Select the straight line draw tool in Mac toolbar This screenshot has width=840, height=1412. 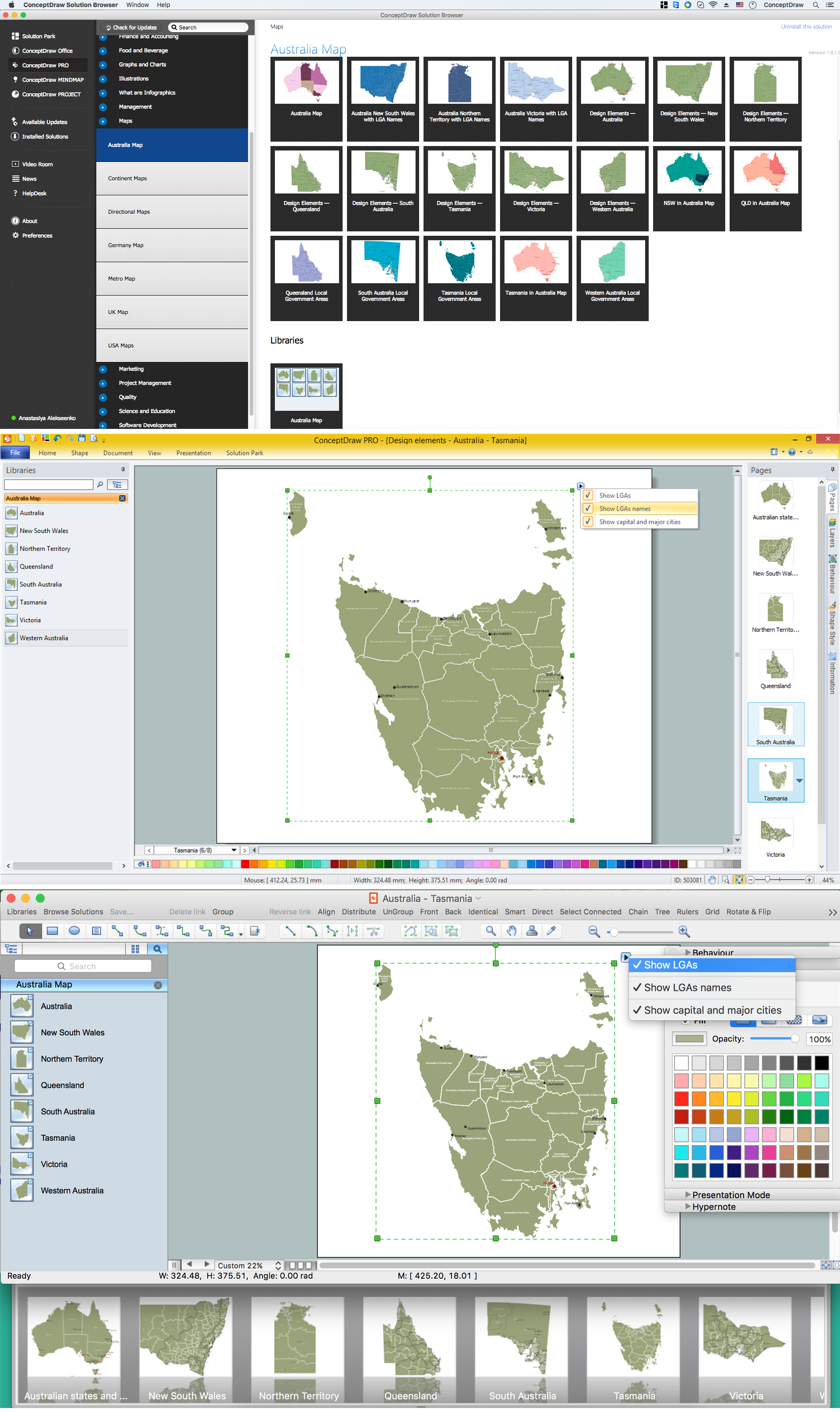click(290, 931)
